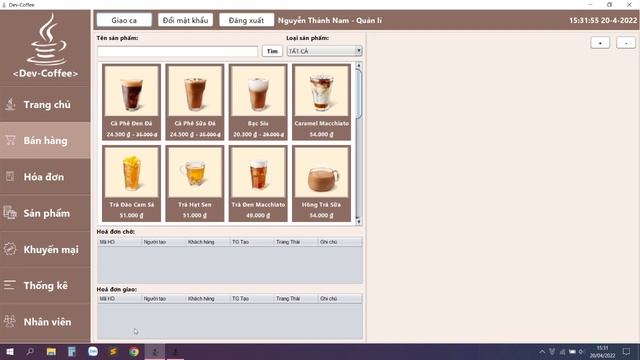
Task: Open Google Chrome from the taskbar
Action: (134, 351)
